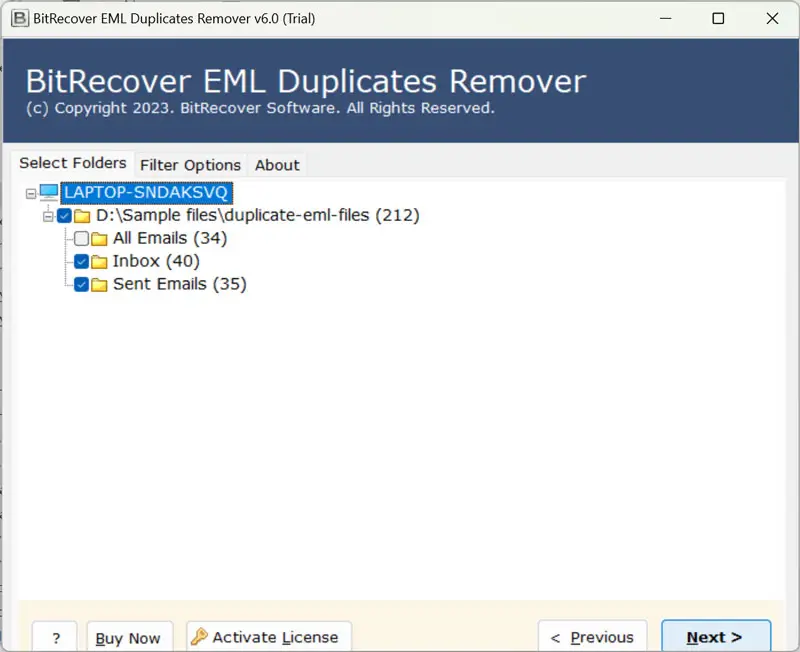Uncheck the Sent Emails checkbox
Screen dimensions: 800x652
[82, 284]
